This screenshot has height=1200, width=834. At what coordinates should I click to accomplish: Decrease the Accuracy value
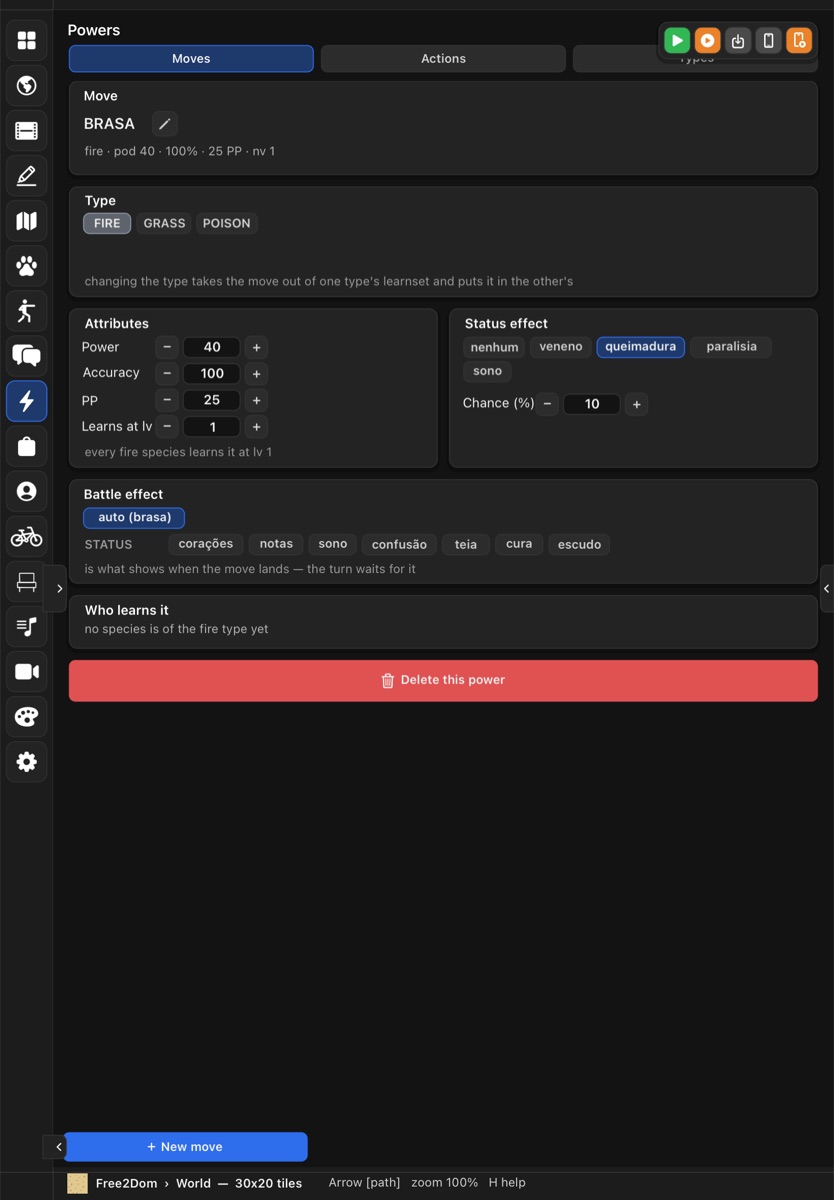(167, 374)
